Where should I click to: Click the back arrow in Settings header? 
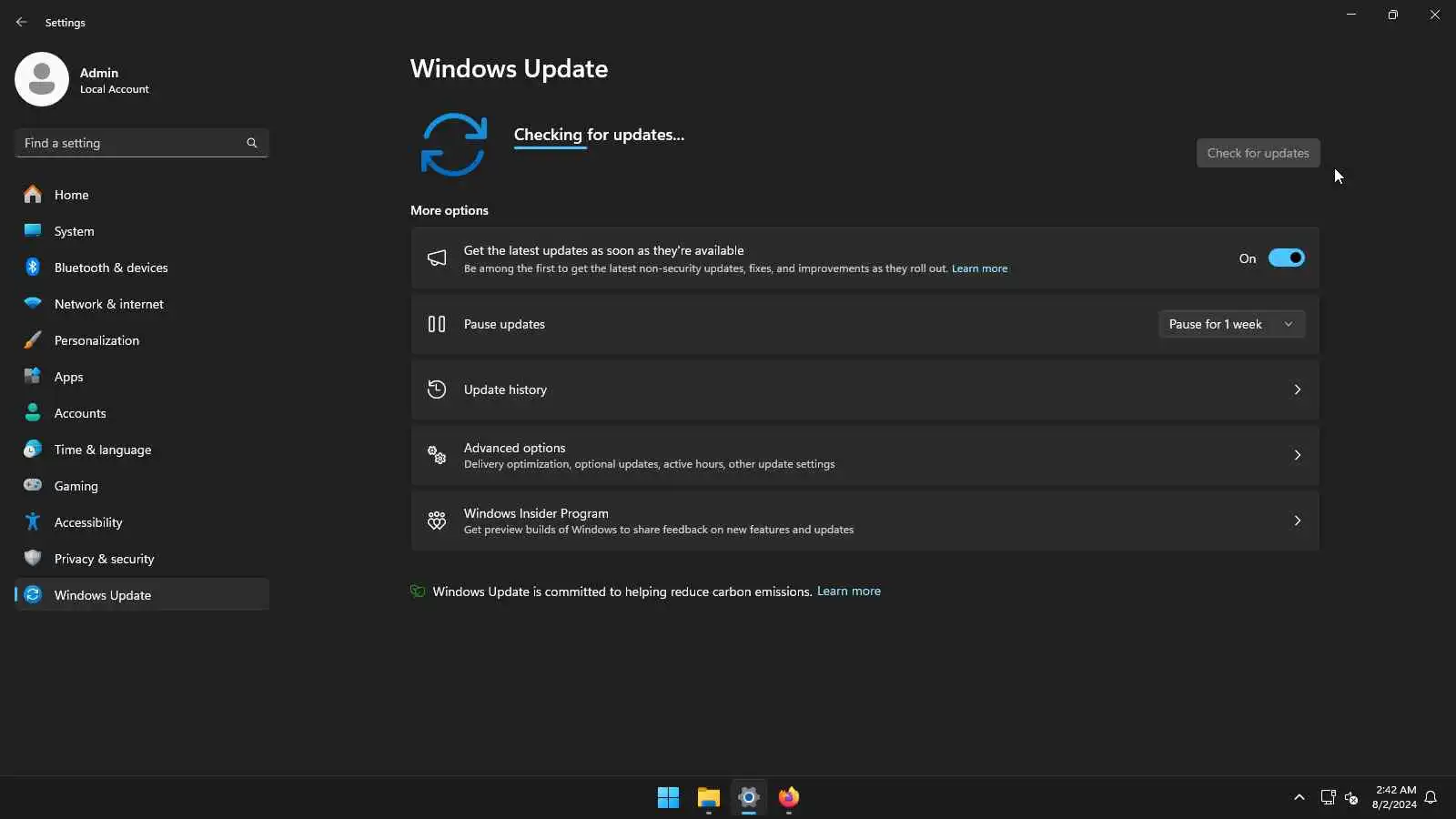click(22, 22)
